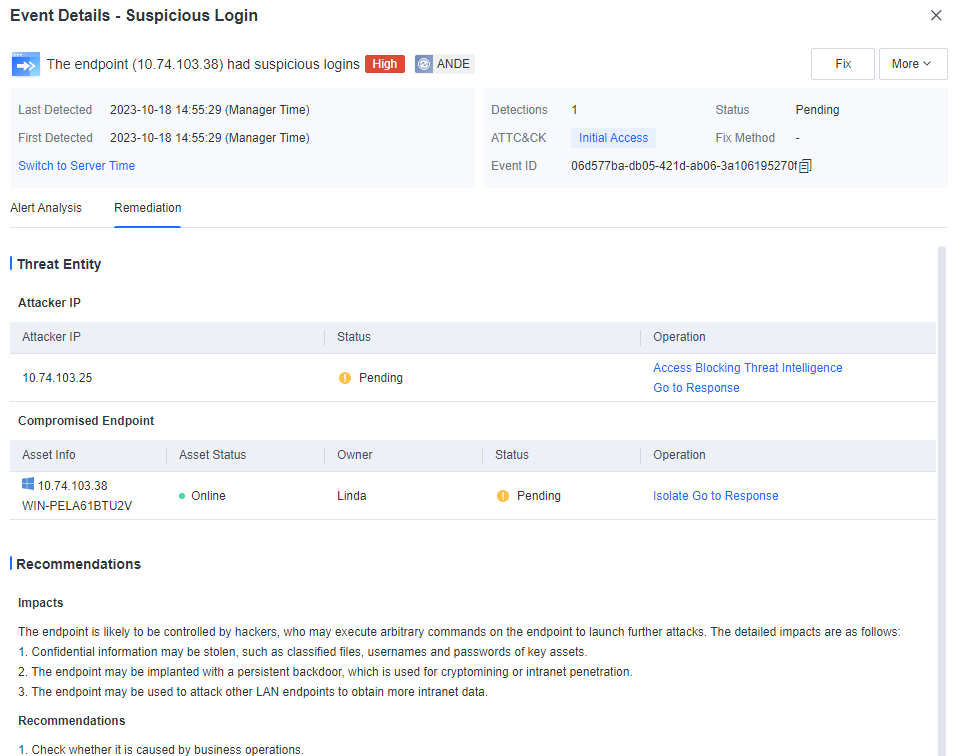Copy the Event ID using copy icon
The image size is (963, 756).
[806, 166]
